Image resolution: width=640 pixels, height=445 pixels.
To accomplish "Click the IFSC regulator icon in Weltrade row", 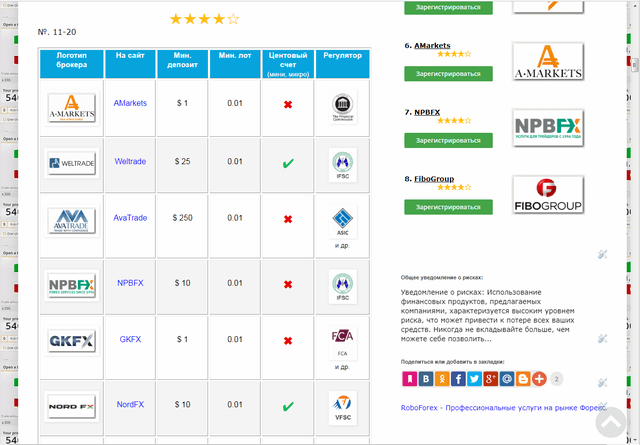I will coord(342,165).
